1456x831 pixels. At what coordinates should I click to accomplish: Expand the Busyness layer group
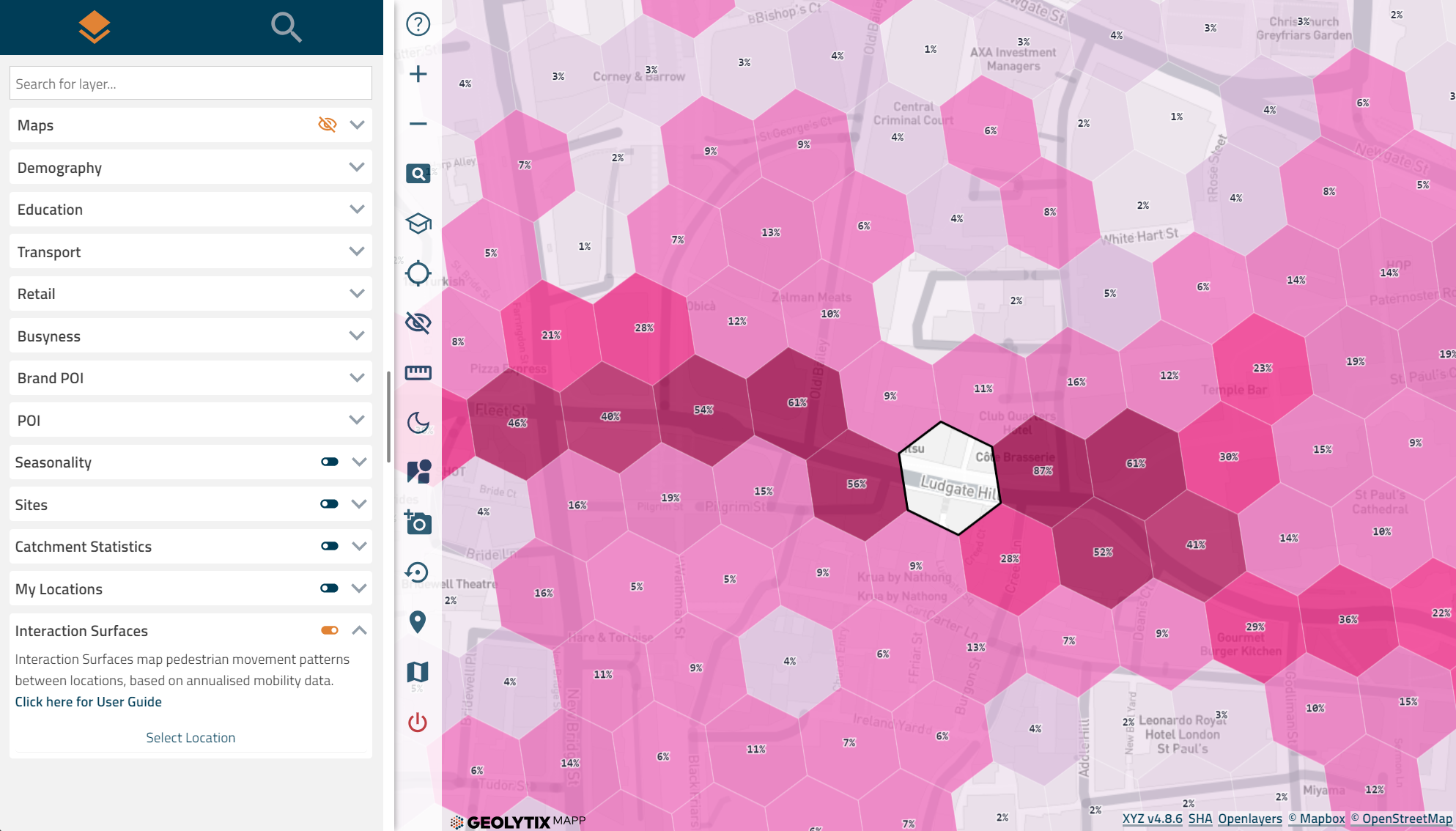click(x=357, y=336)
